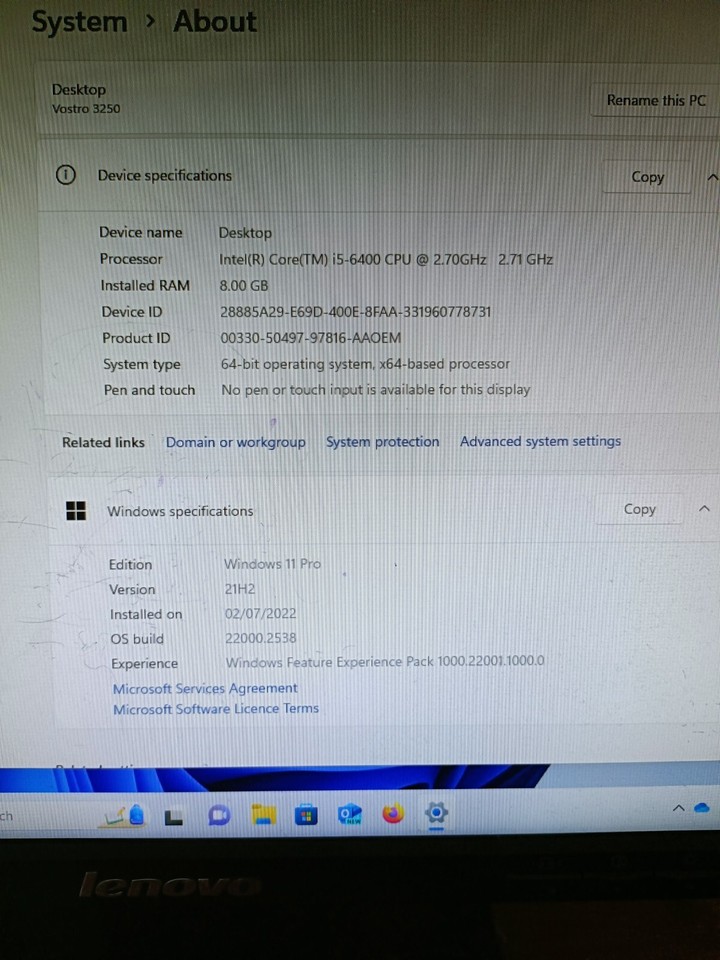Open Microsoft Software Licence Terms link

click(x=216, y=708)
